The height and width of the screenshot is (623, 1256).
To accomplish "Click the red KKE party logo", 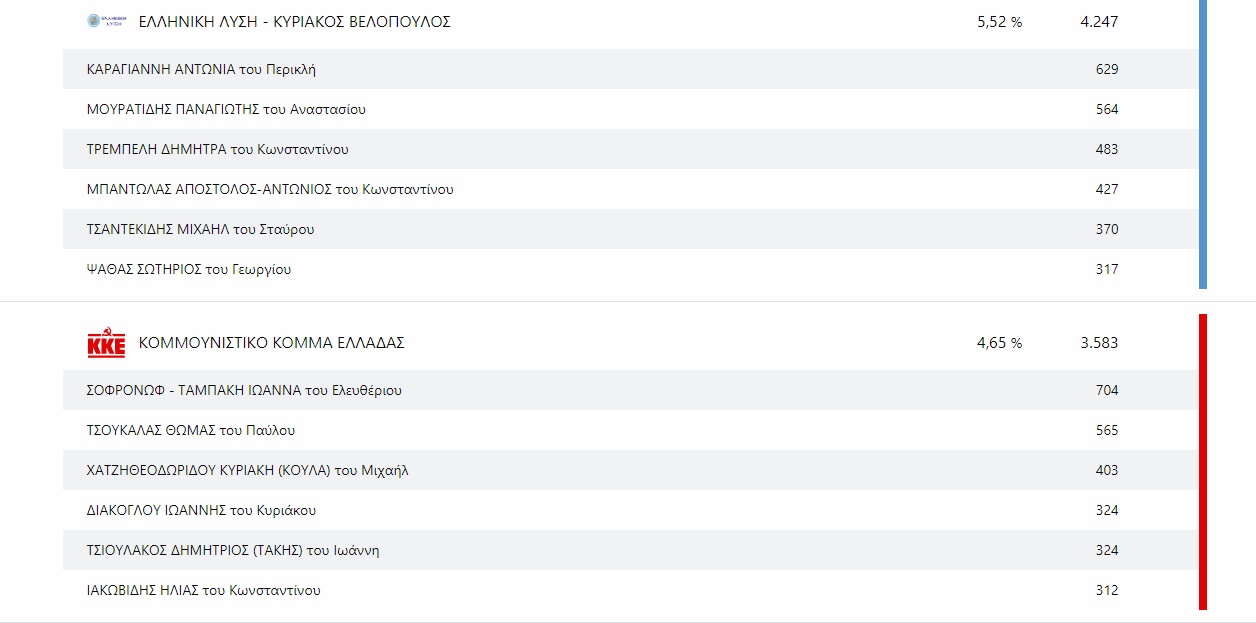I will (x=106, y=344).
